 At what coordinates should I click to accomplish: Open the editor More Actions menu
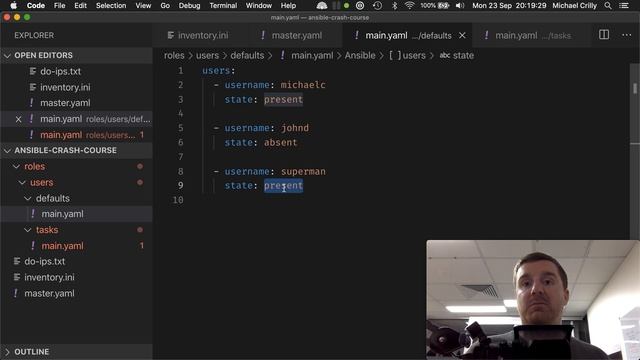(x=627, y=35)
